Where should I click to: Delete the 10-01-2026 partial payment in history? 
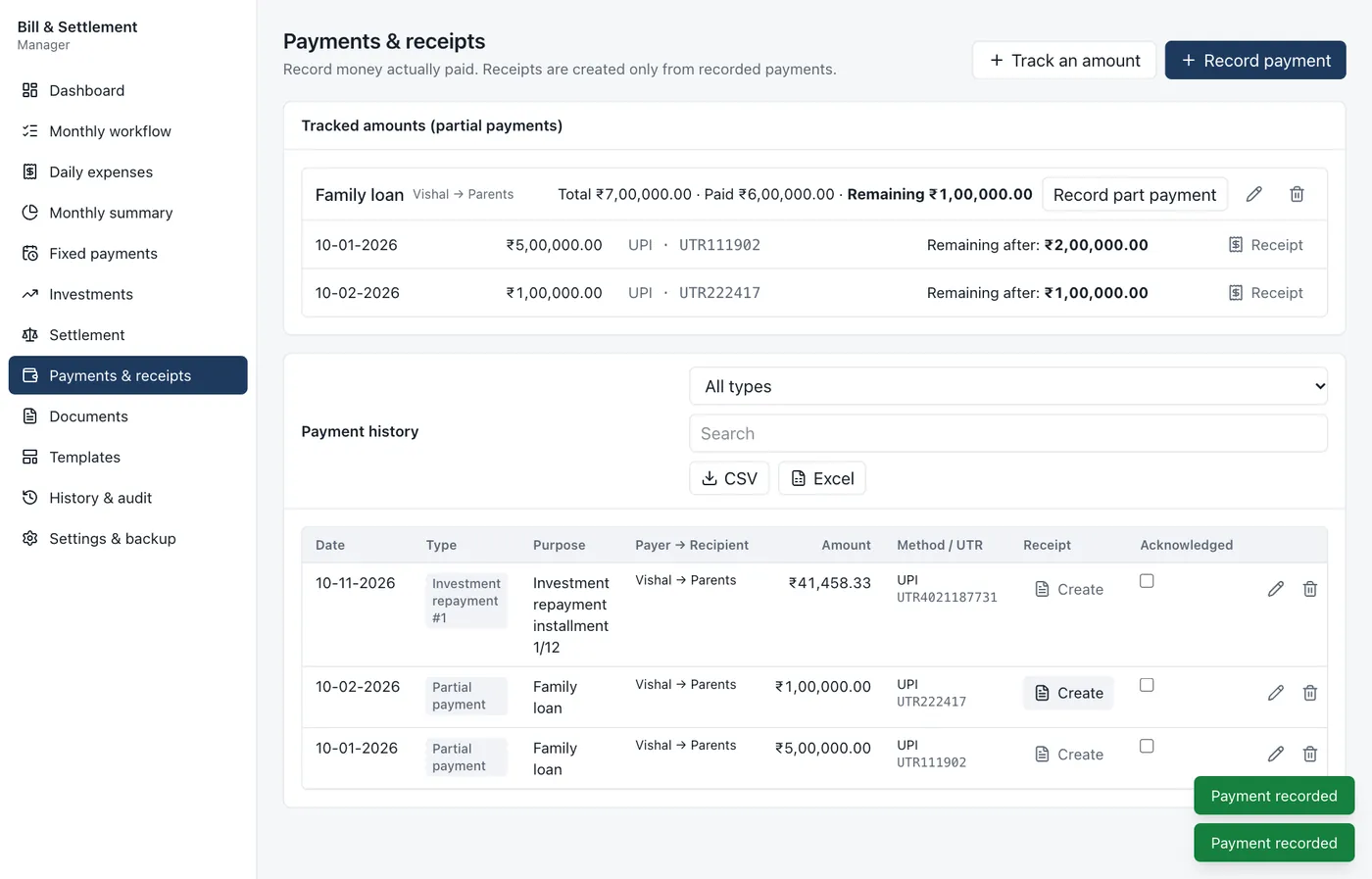tap(1309, 754)
